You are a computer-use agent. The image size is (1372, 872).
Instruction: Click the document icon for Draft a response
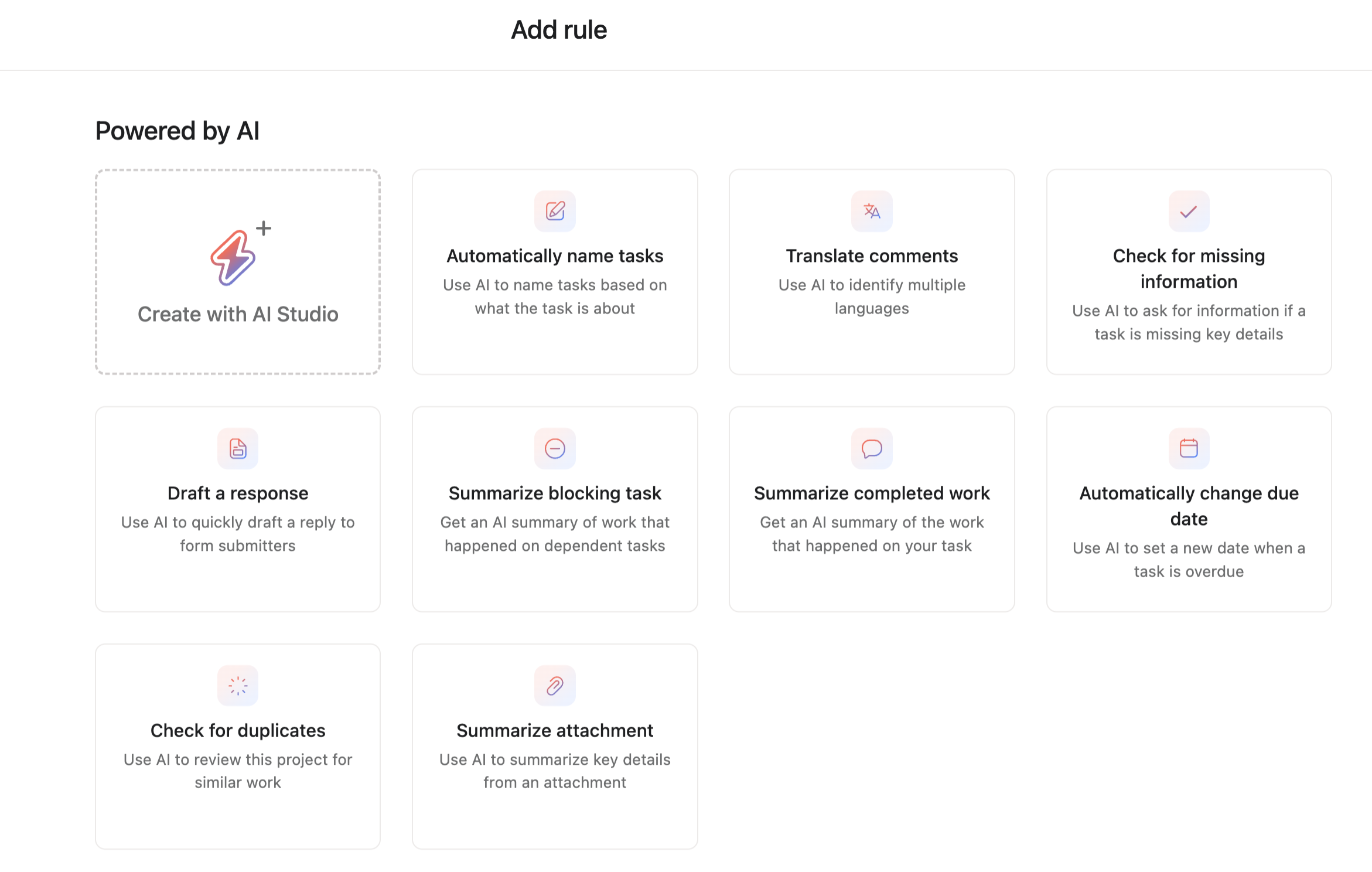coord(238,448)
